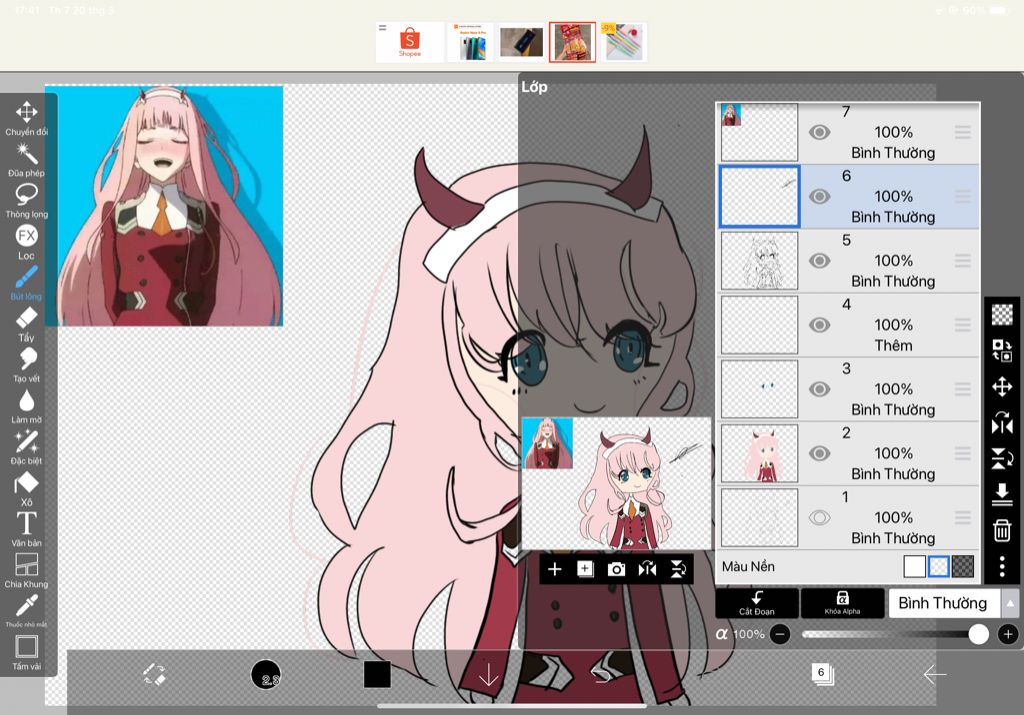Delete layer with trash icon

[x=1002, y=530]
